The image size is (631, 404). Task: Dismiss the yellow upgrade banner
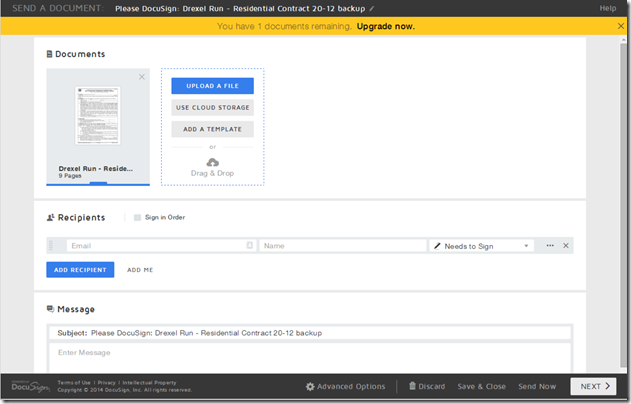(x=621, y=26)
